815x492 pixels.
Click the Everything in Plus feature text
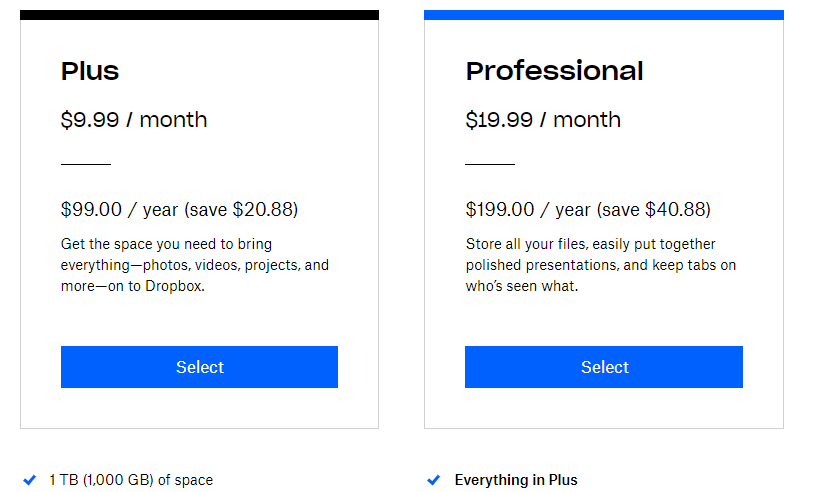coord(516,480)
